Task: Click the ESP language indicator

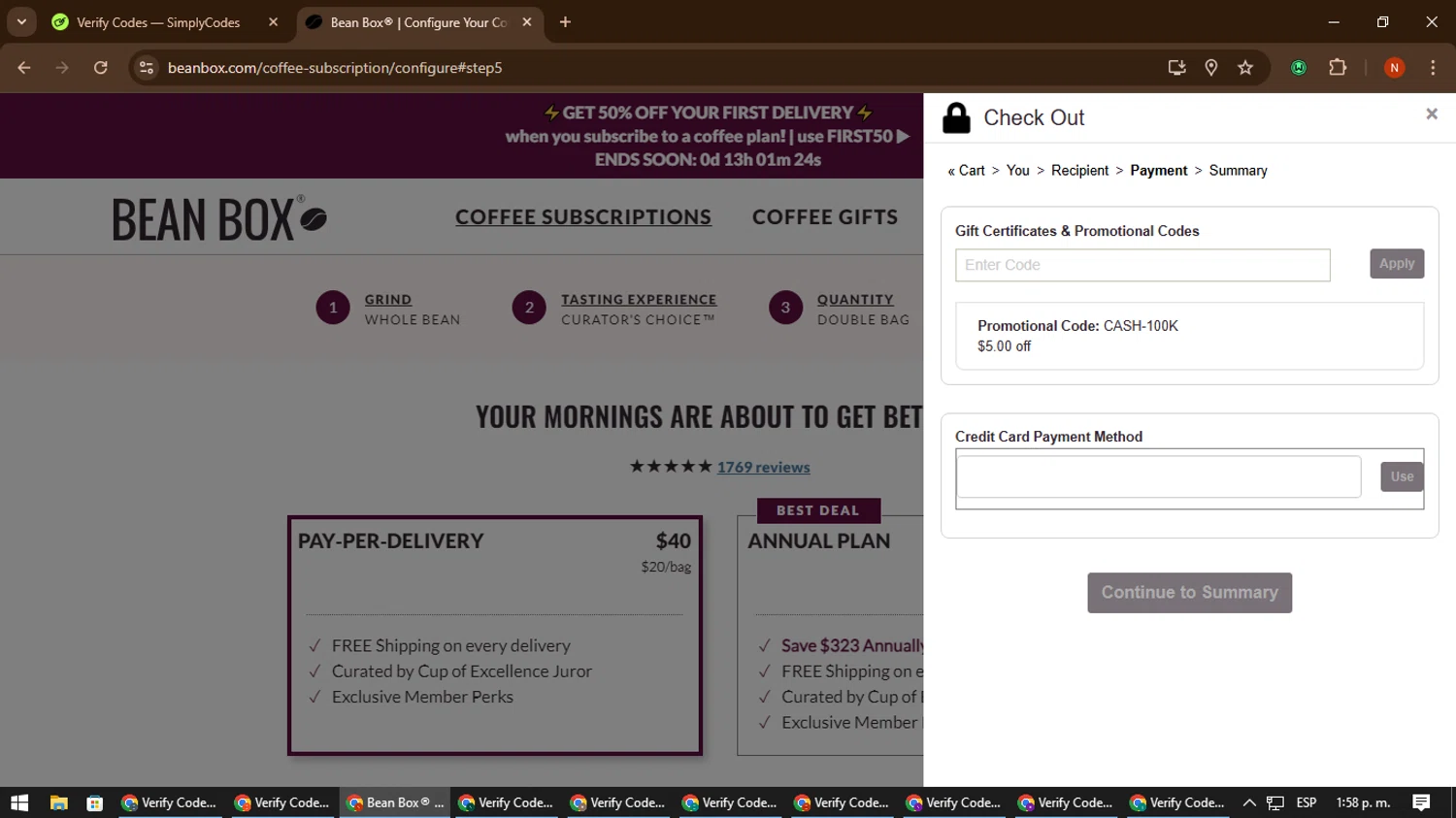Action: (1307, 802)
